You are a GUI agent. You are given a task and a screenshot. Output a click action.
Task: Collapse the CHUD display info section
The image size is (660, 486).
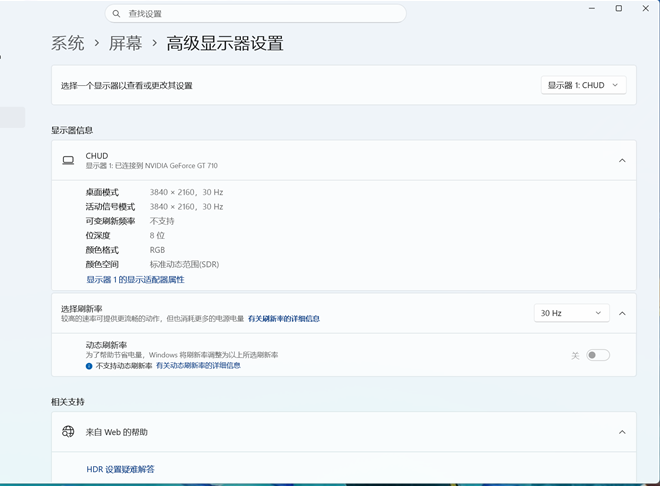(622, 160)
